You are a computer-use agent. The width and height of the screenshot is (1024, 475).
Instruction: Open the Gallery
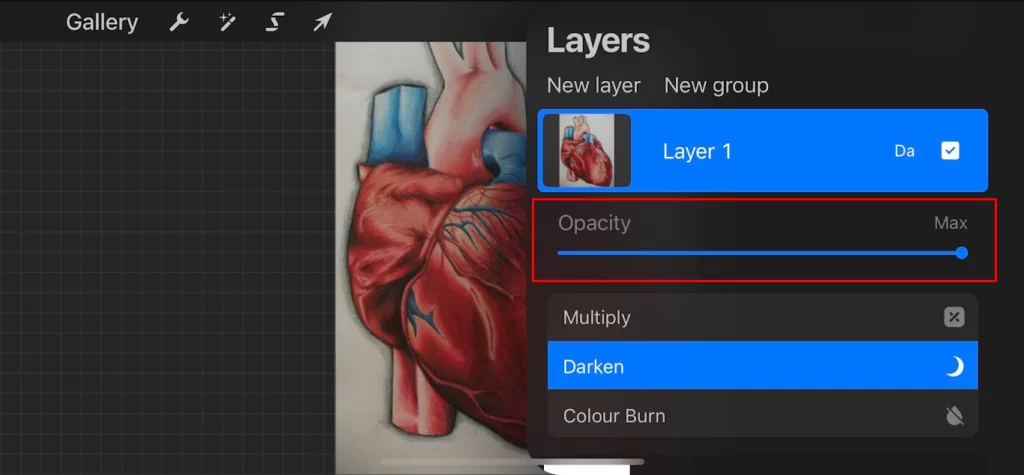[102, 23]
